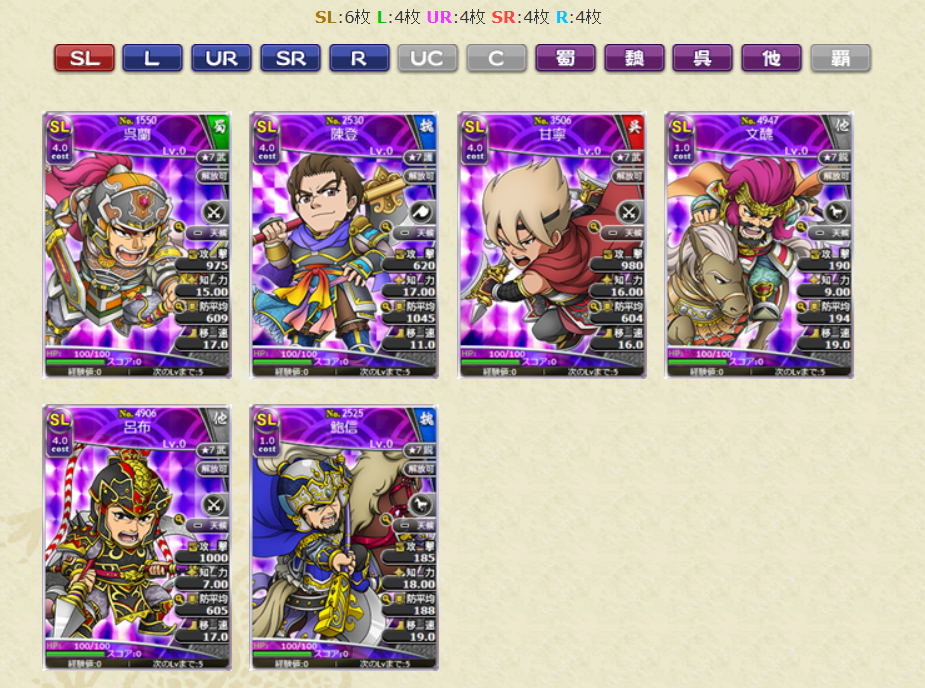The image size is (925, 688).
Task: Filter cards by 魏 faction
Action: tap(634, 58)
